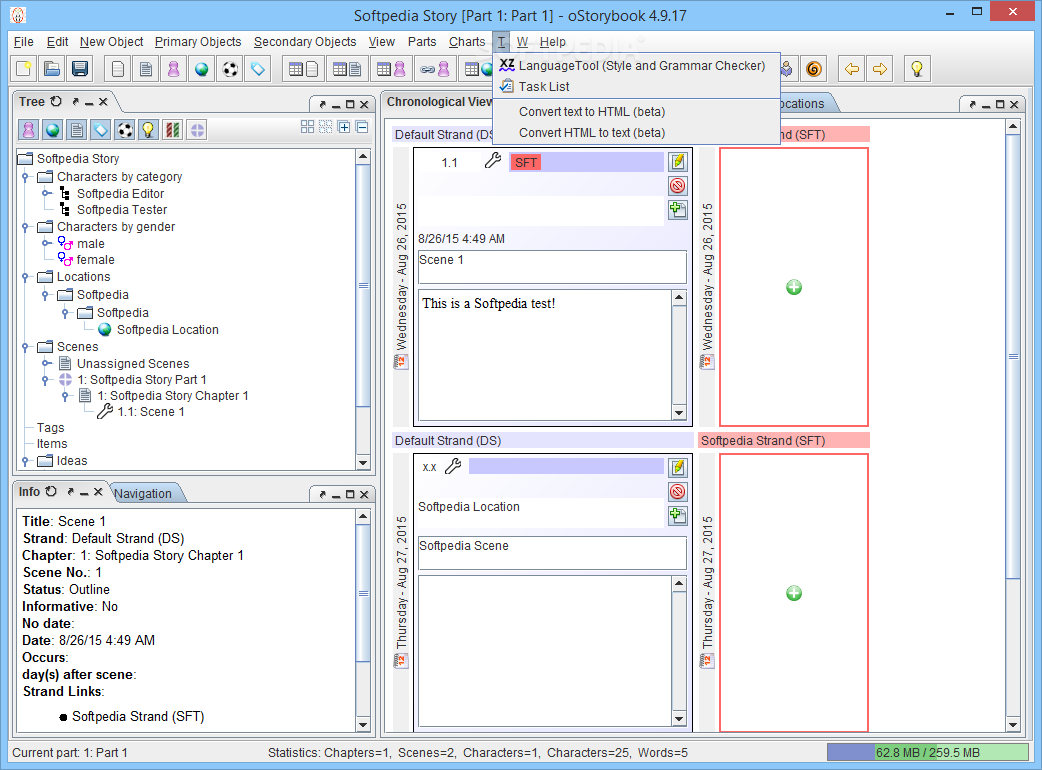Collapse the Characters by gender node
This screenshot has height=770, width=1042.
pos(25,227)
